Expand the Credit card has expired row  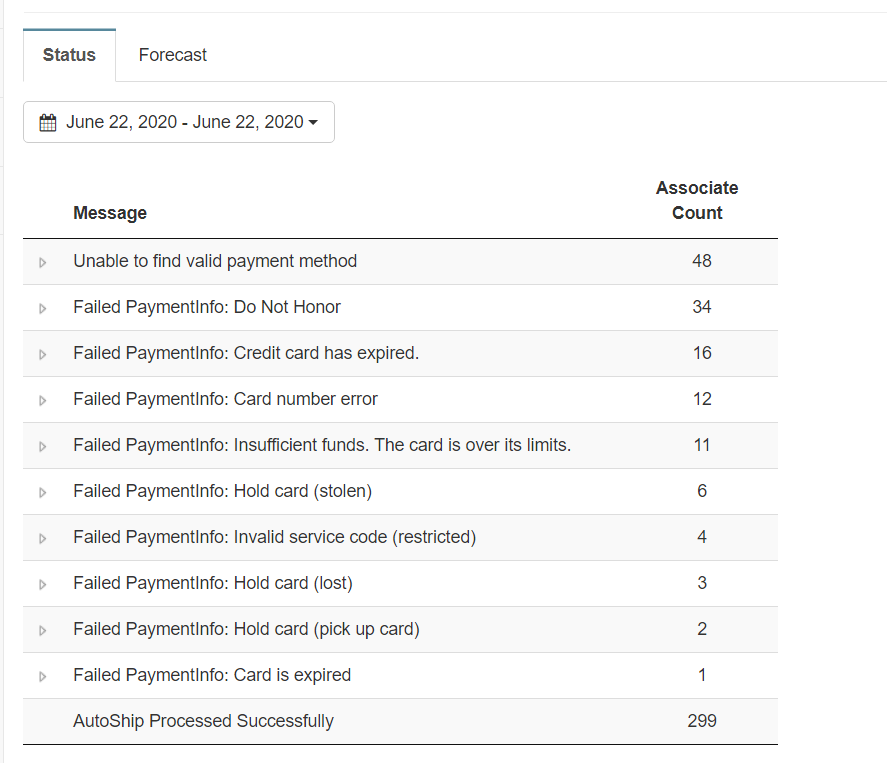42,354
